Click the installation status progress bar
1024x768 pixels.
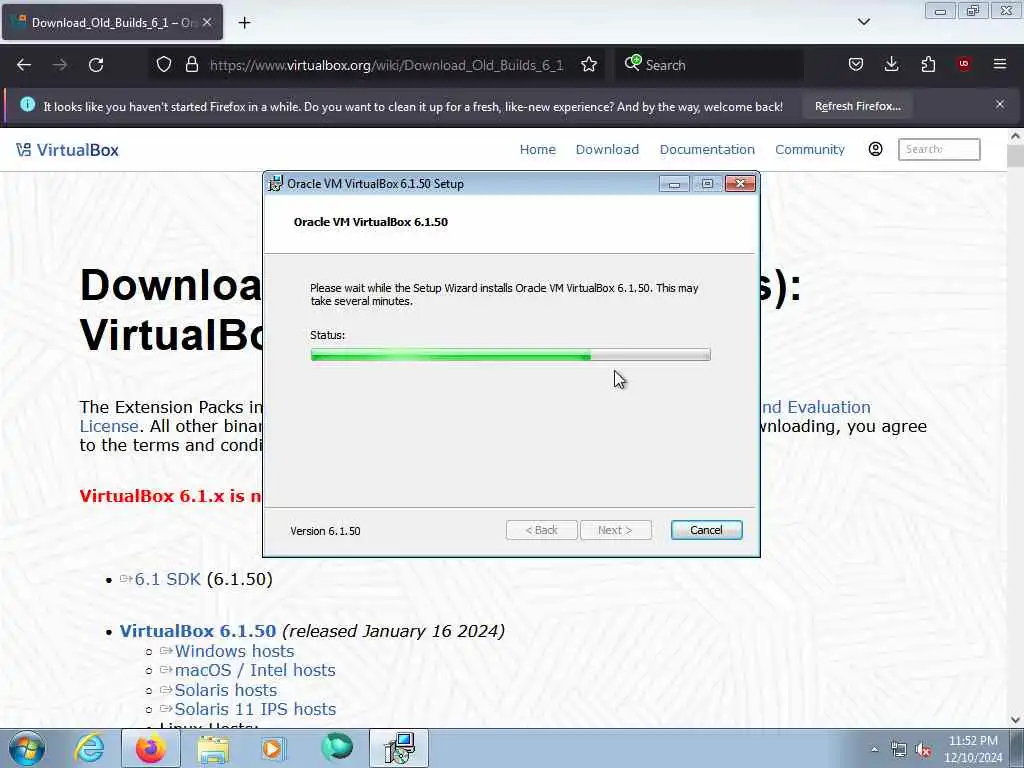click(x=510, y=355)
